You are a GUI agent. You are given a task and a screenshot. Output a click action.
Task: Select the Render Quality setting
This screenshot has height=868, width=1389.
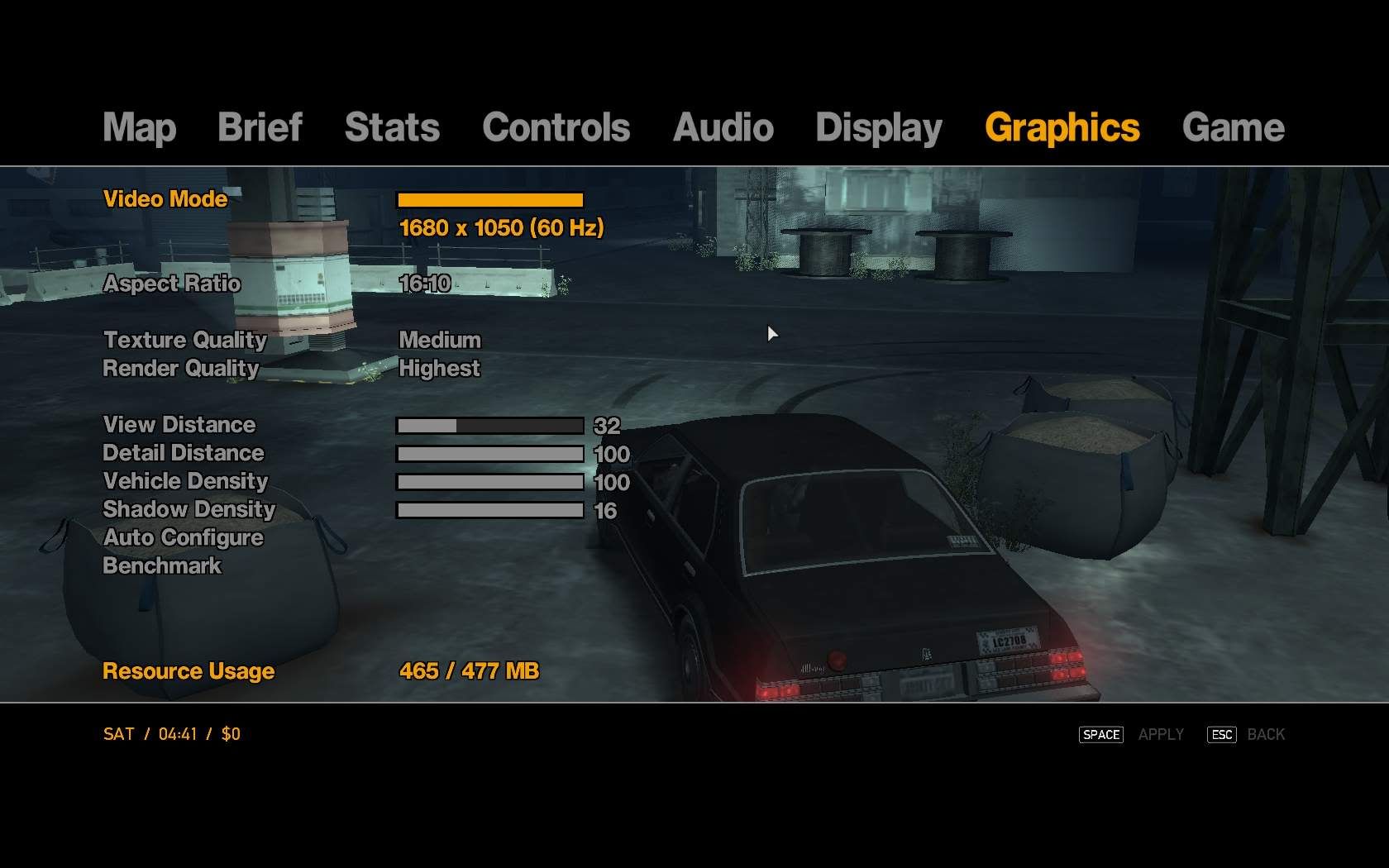181,368
